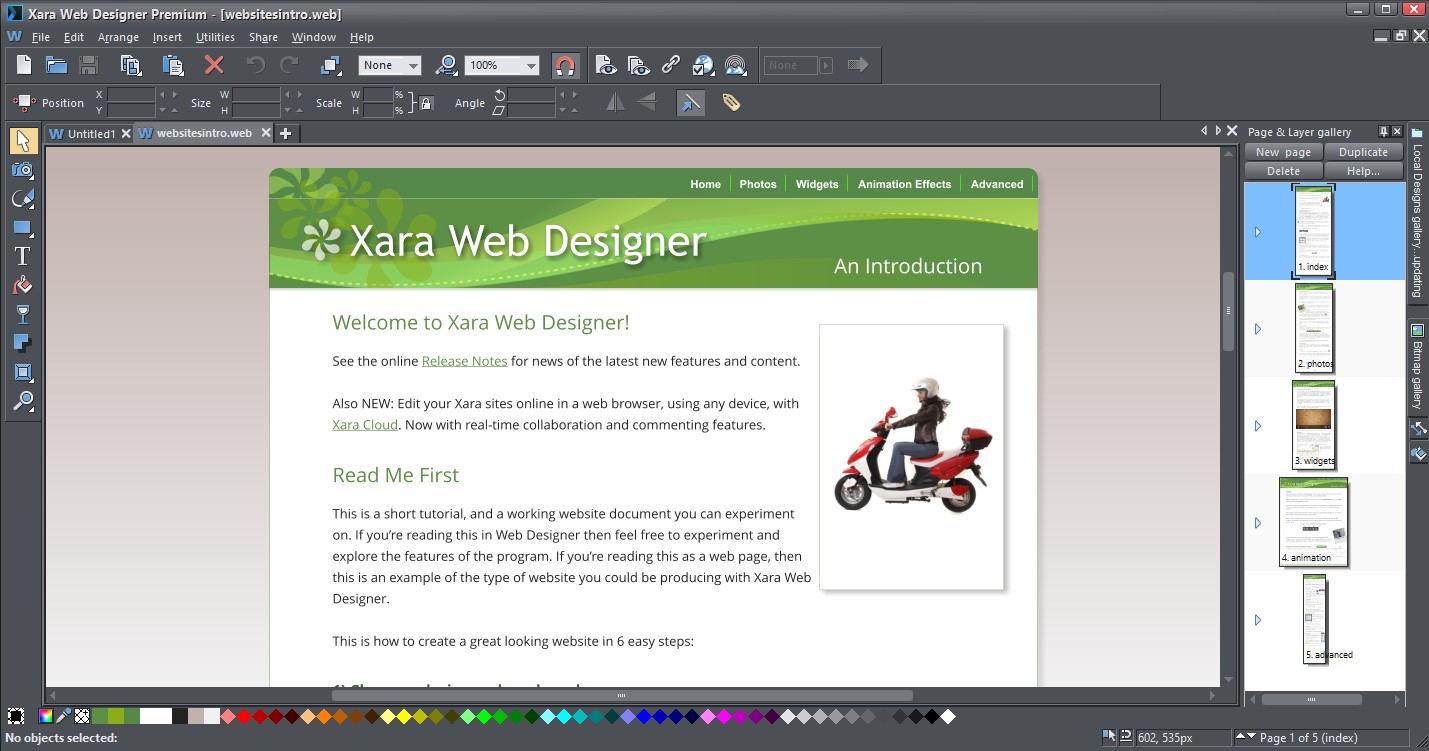Click the Photos nav item on page
1429x751 pixels.
(x=758, y=184)
